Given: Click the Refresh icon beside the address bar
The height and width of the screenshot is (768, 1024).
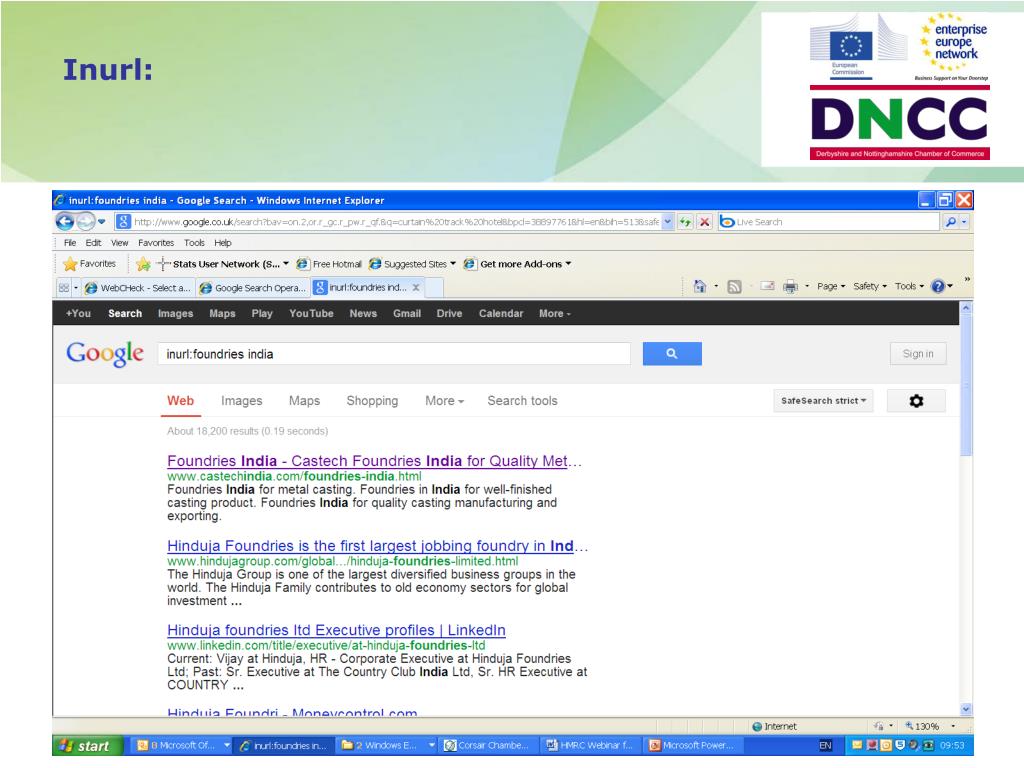Looking at the screenshot, I should (685, 222).
